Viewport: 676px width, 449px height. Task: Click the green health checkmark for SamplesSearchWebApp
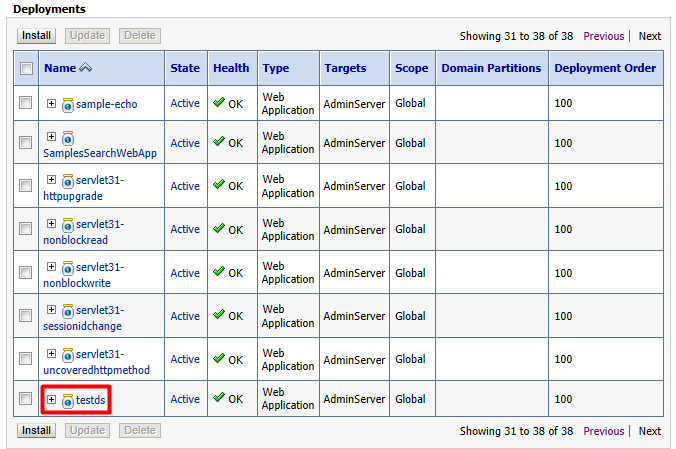click(x=219, y=141)
